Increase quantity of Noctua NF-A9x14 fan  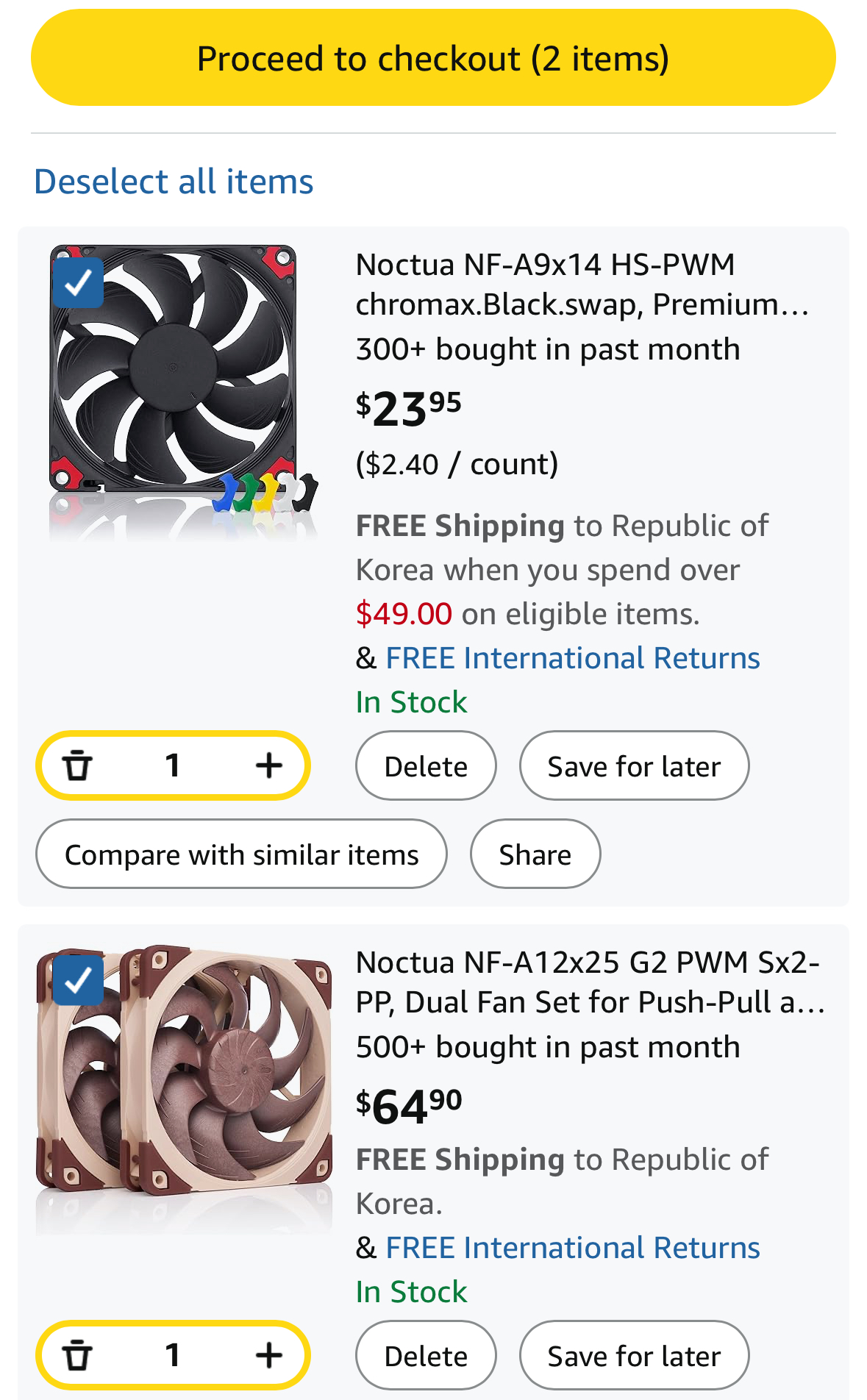269,765
